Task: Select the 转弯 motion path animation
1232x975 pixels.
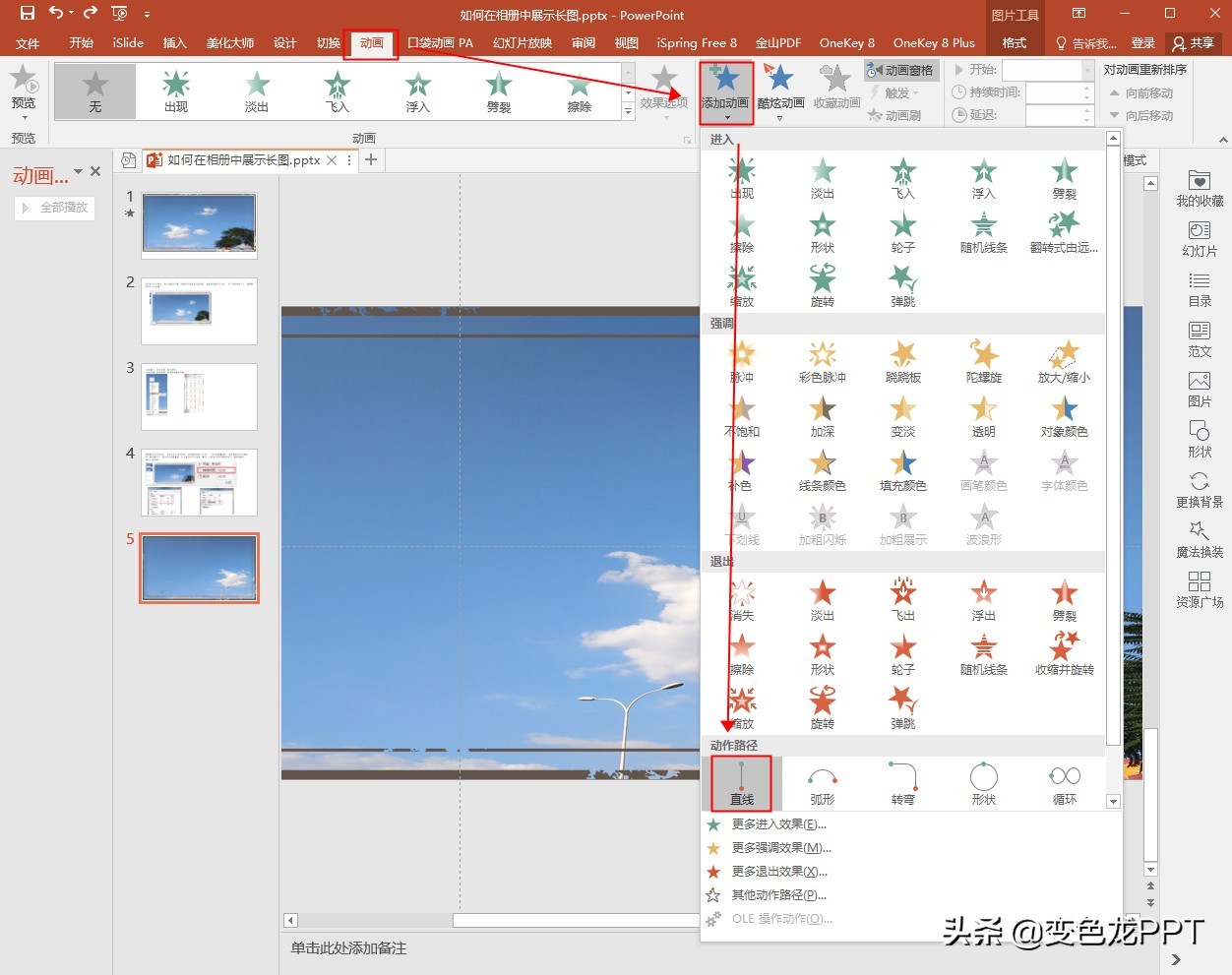Action: click(x=903, y=783)
